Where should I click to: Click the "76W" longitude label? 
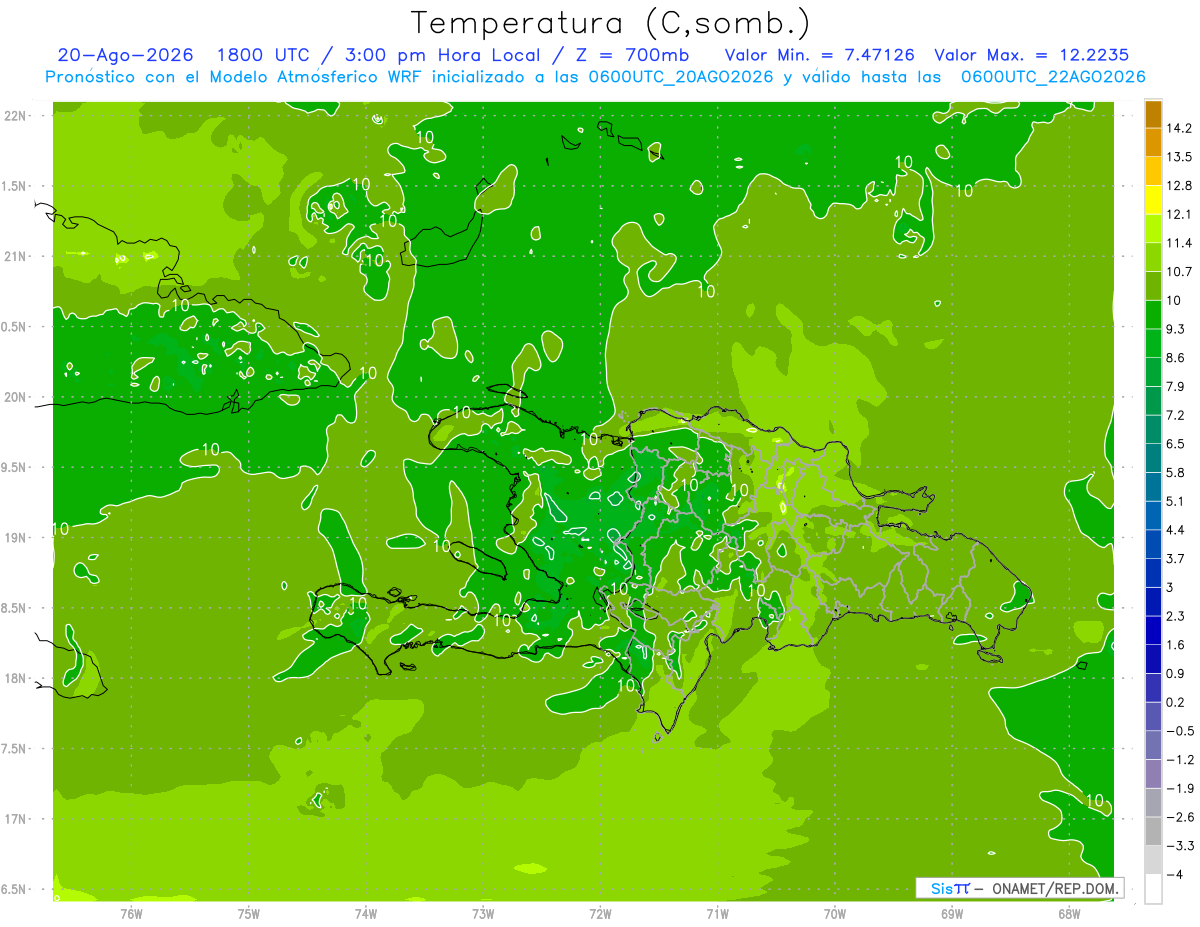click(x=131, y=913)
